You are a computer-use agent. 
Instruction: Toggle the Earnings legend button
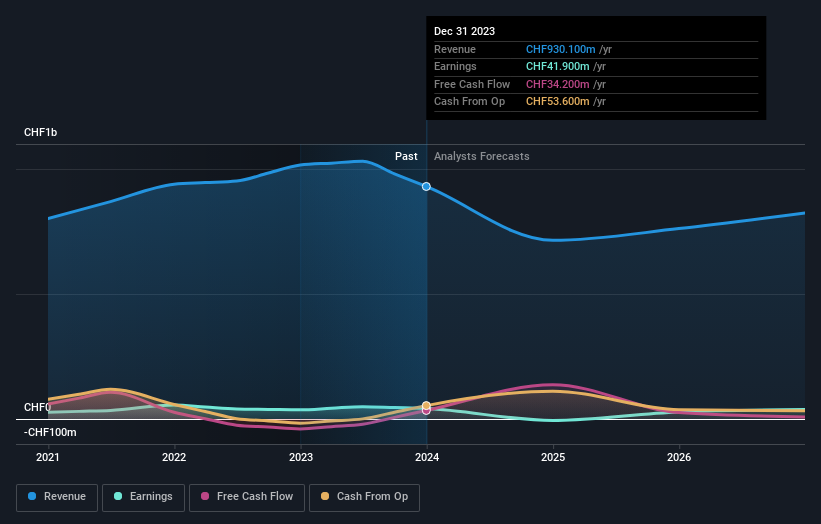[x=143, y=497]
